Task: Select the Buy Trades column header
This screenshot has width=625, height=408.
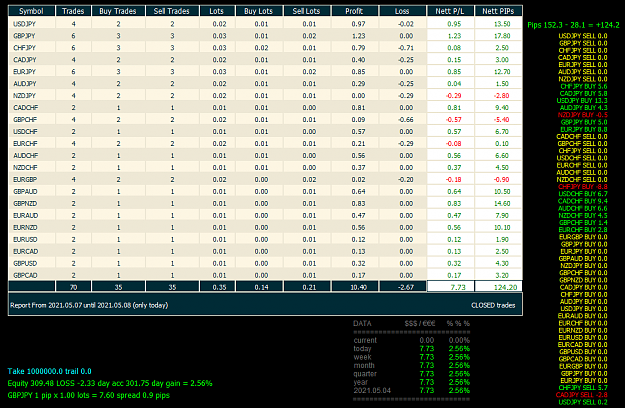Action: [118, 11]
